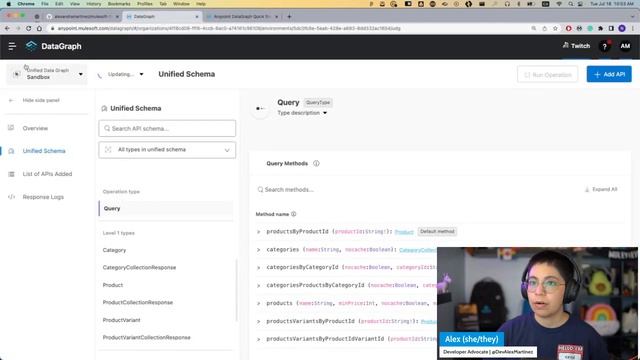Switch to the DataGraph browser tab
The width and height of the screenshot is (640, 360).
[x=162, y=17]
